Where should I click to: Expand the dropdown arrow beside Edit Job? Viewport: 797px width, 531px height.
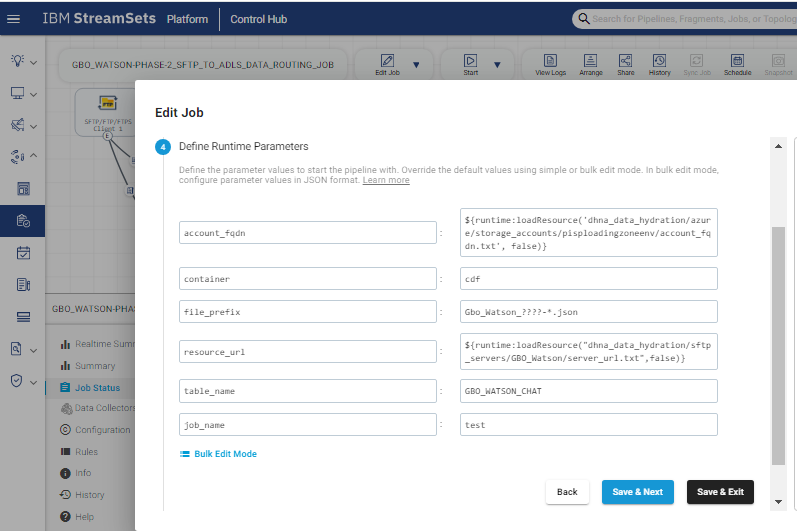417,65
